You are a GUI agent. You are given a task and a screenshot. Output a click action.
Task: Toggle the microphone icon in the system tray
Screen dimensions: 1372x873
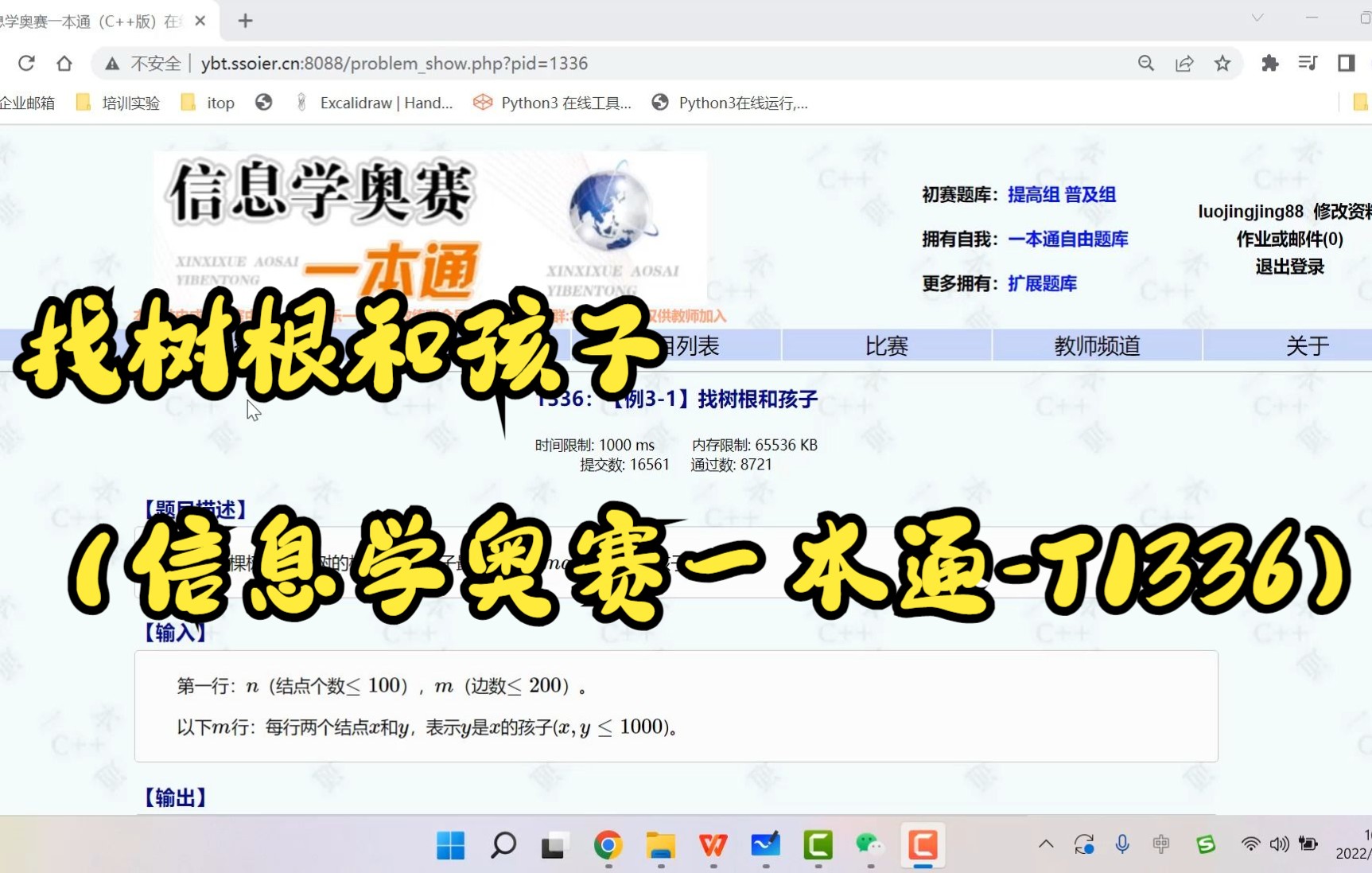[1122, 845]
